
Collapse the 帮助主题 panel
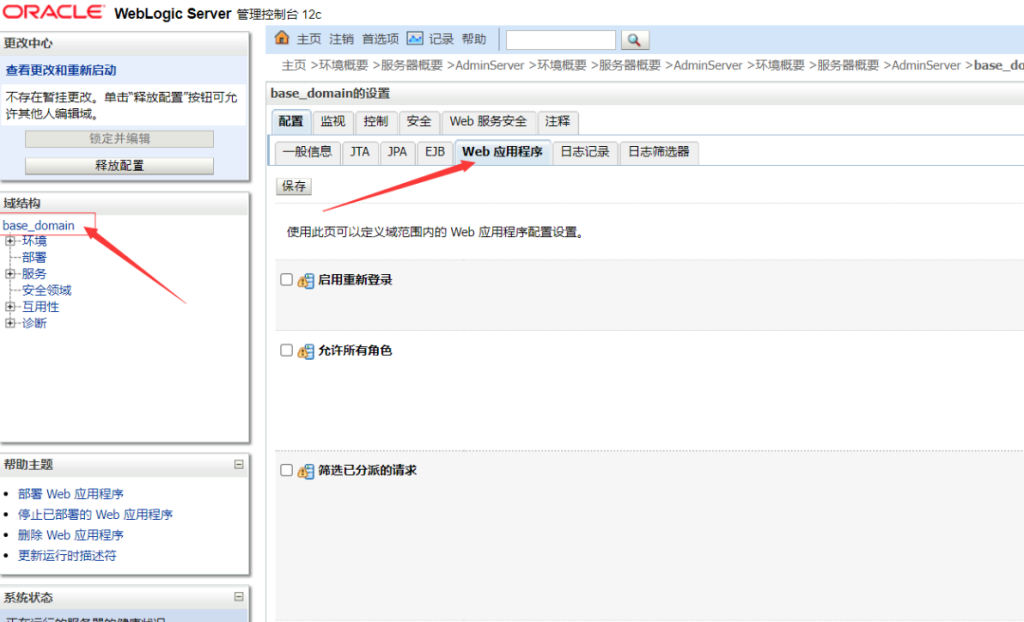238,464
